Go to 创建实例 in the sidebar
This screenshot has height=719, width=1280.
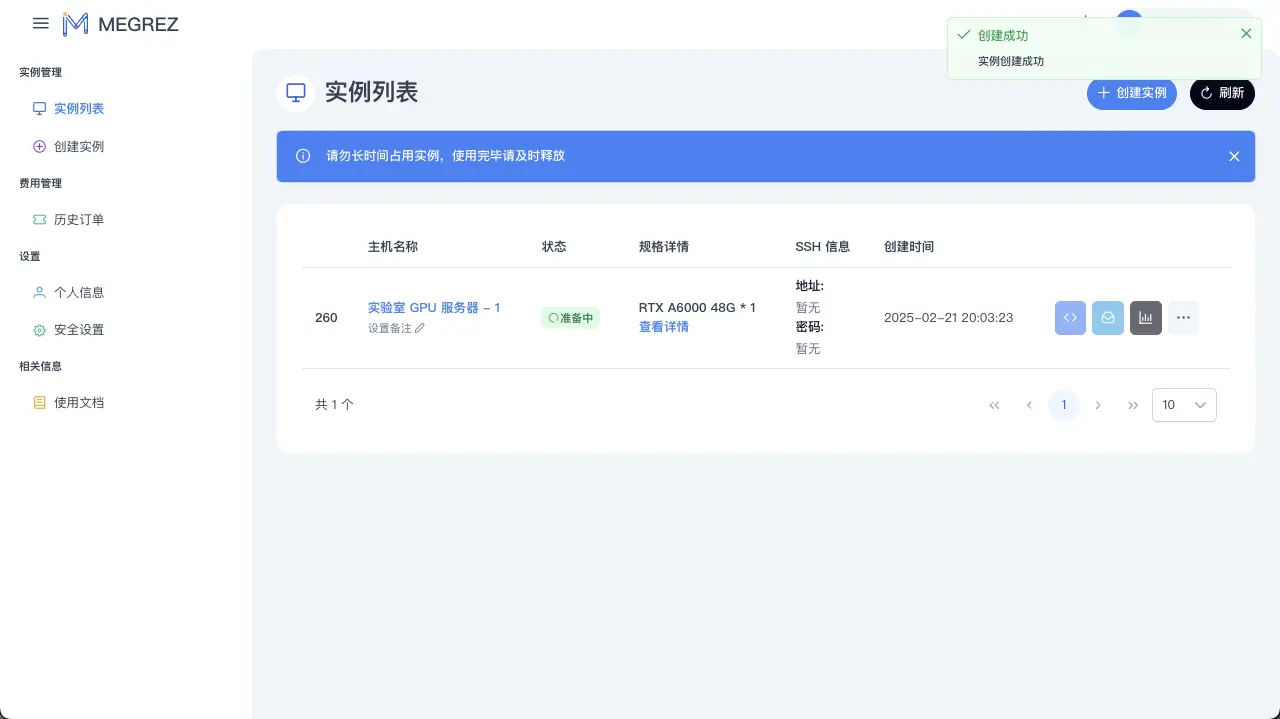(x=79, y=146)
